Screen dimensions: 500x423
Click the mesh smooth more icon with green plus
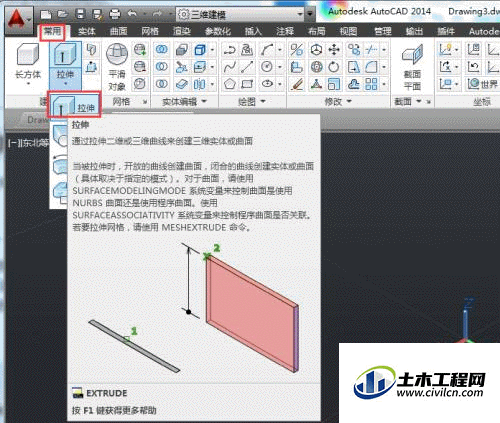point(140,49)
